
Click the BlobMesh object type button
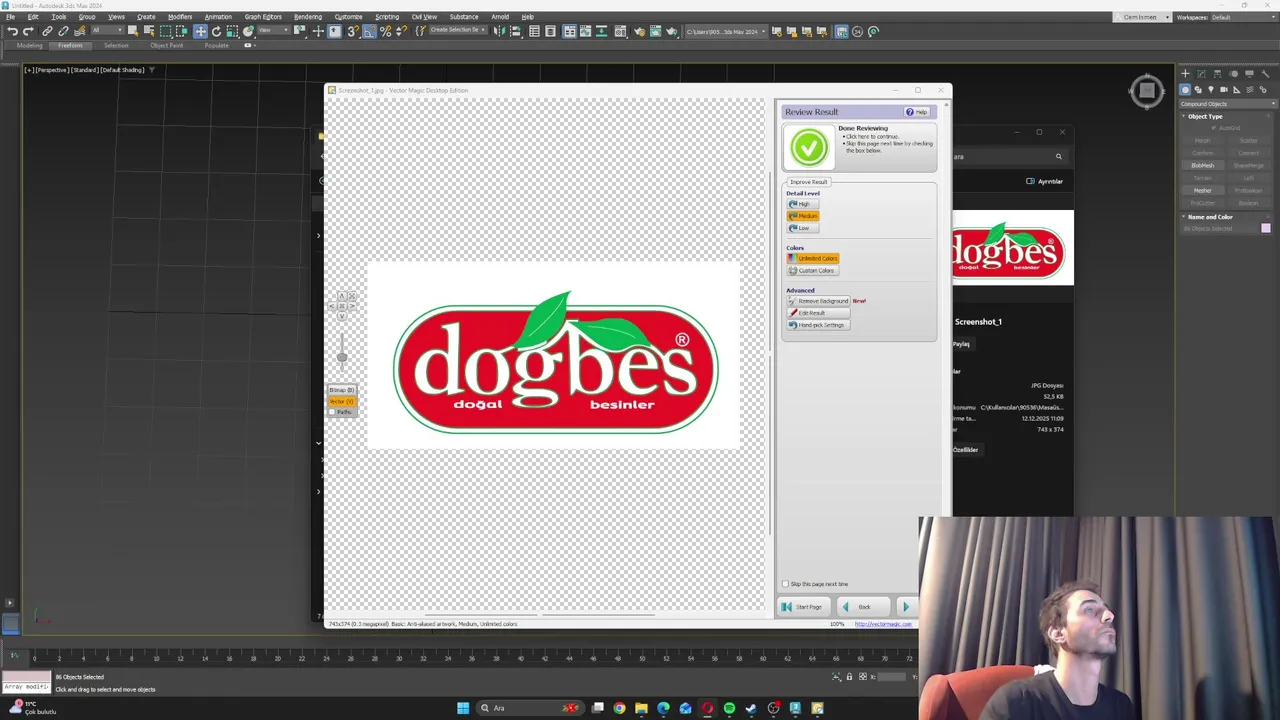[x=1203, y=166]
